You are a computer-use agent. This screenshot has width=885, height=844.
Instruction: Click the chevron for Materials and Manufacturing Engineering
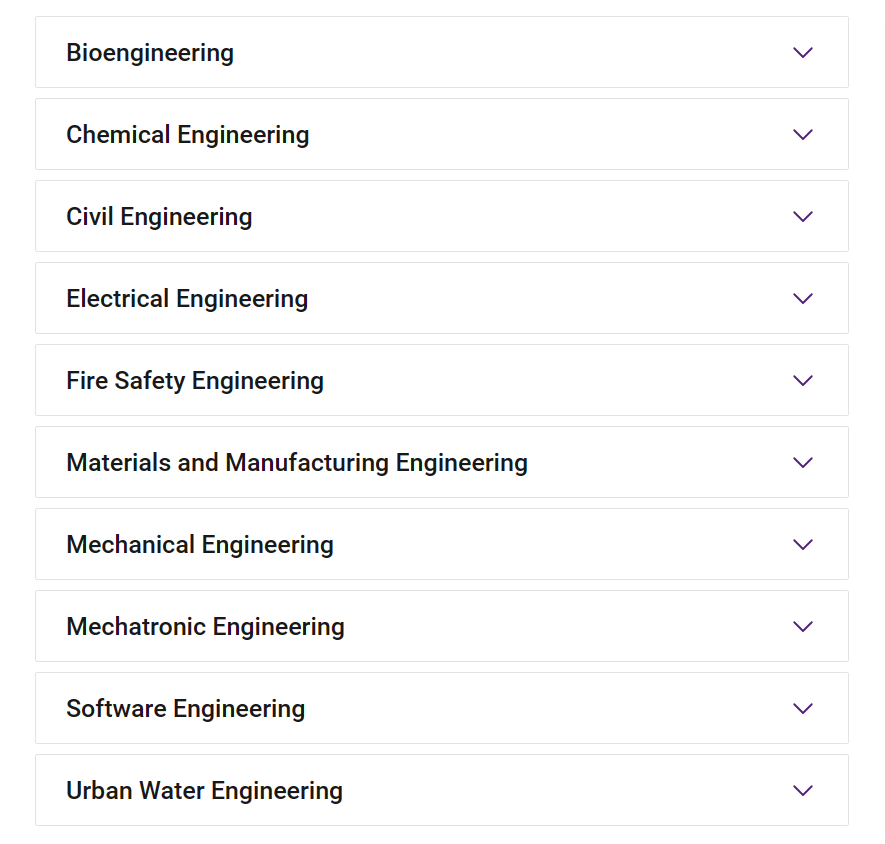point(803,462)
